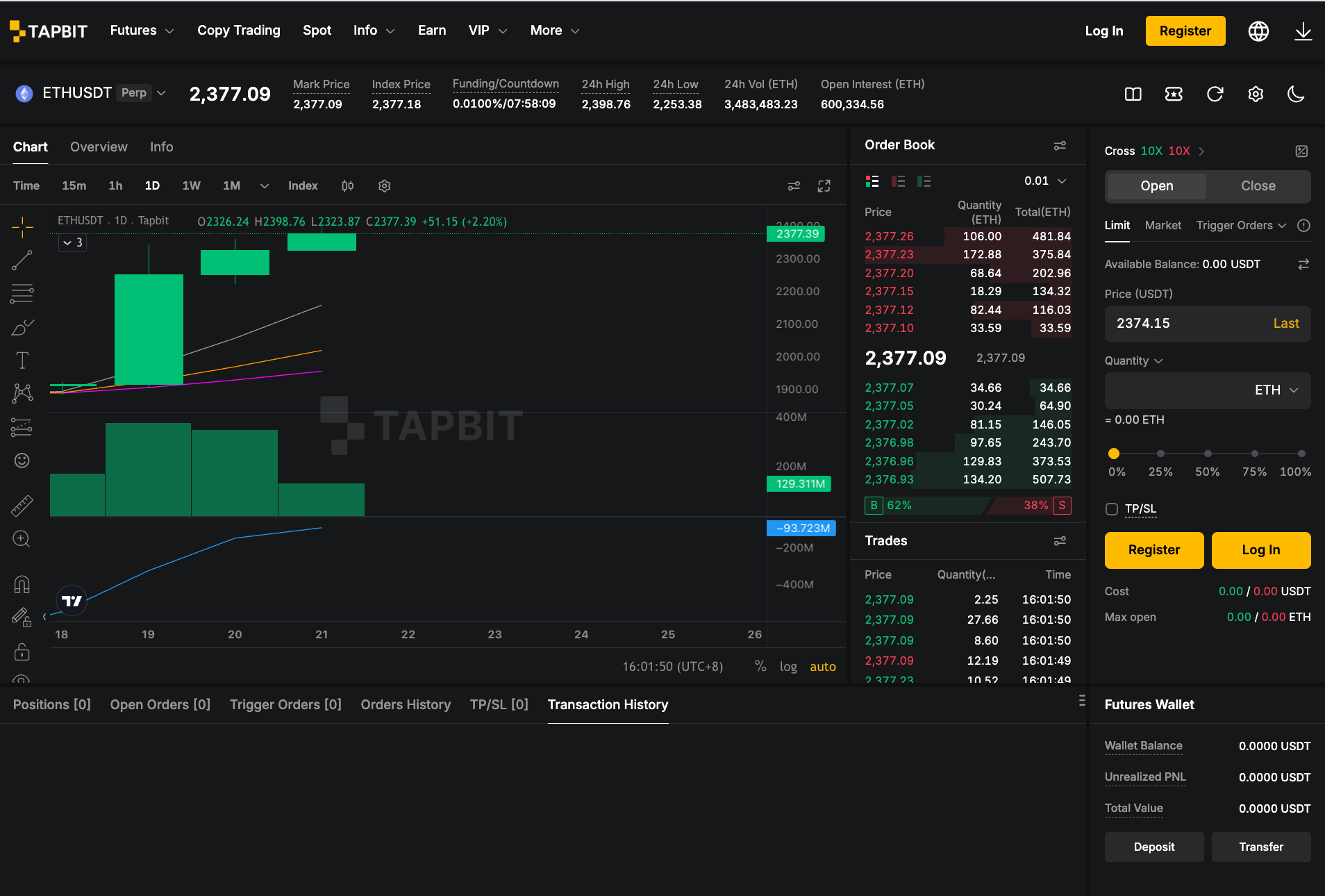Open Trigger Orders type dropdown
The width and height of the screenshot is (1325, 896).
click(1241, 225)
